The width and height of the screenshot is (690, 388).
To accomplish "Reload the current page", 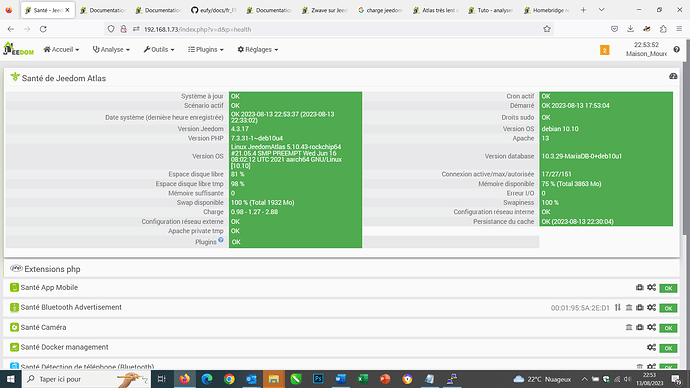I will pyautogui.click(x=43, y=29).
